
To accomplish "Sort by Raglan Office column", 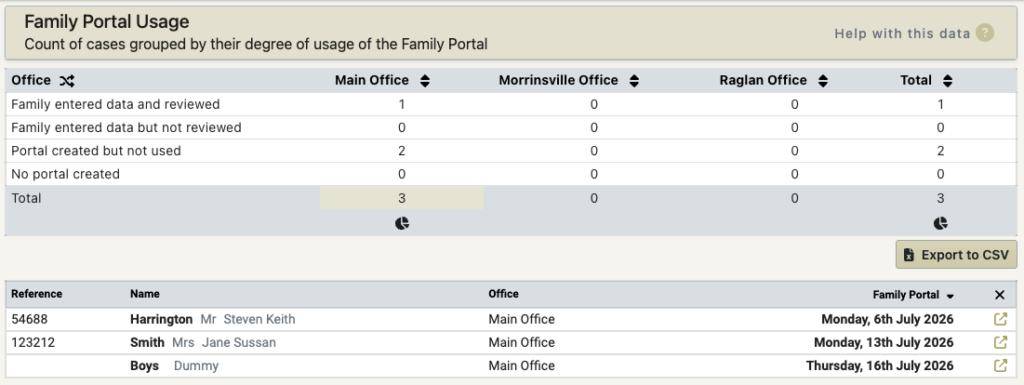I will click(823, 81).
